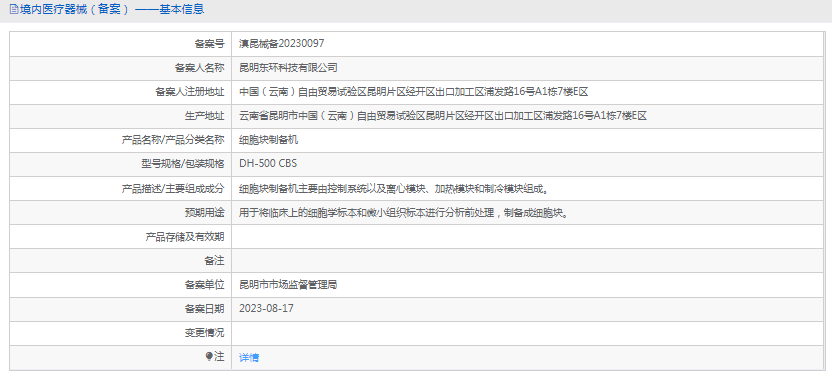The height and width of the screenshot is (376, 832).
Task: Select the product description starting 细胞块制备机主要由控制系统
Action: [x=394, y=188]
